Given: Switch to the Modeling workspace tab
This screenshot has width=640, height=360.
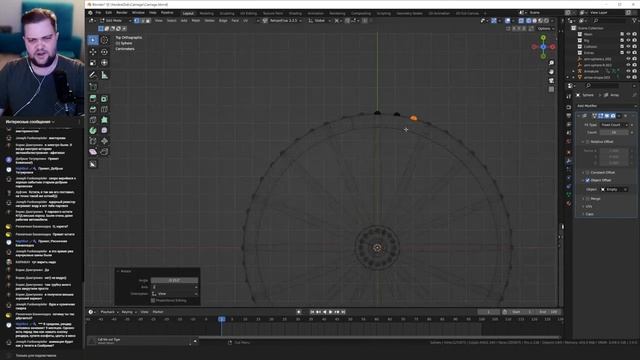Looking at the screenshot, I should pos(207,13).
